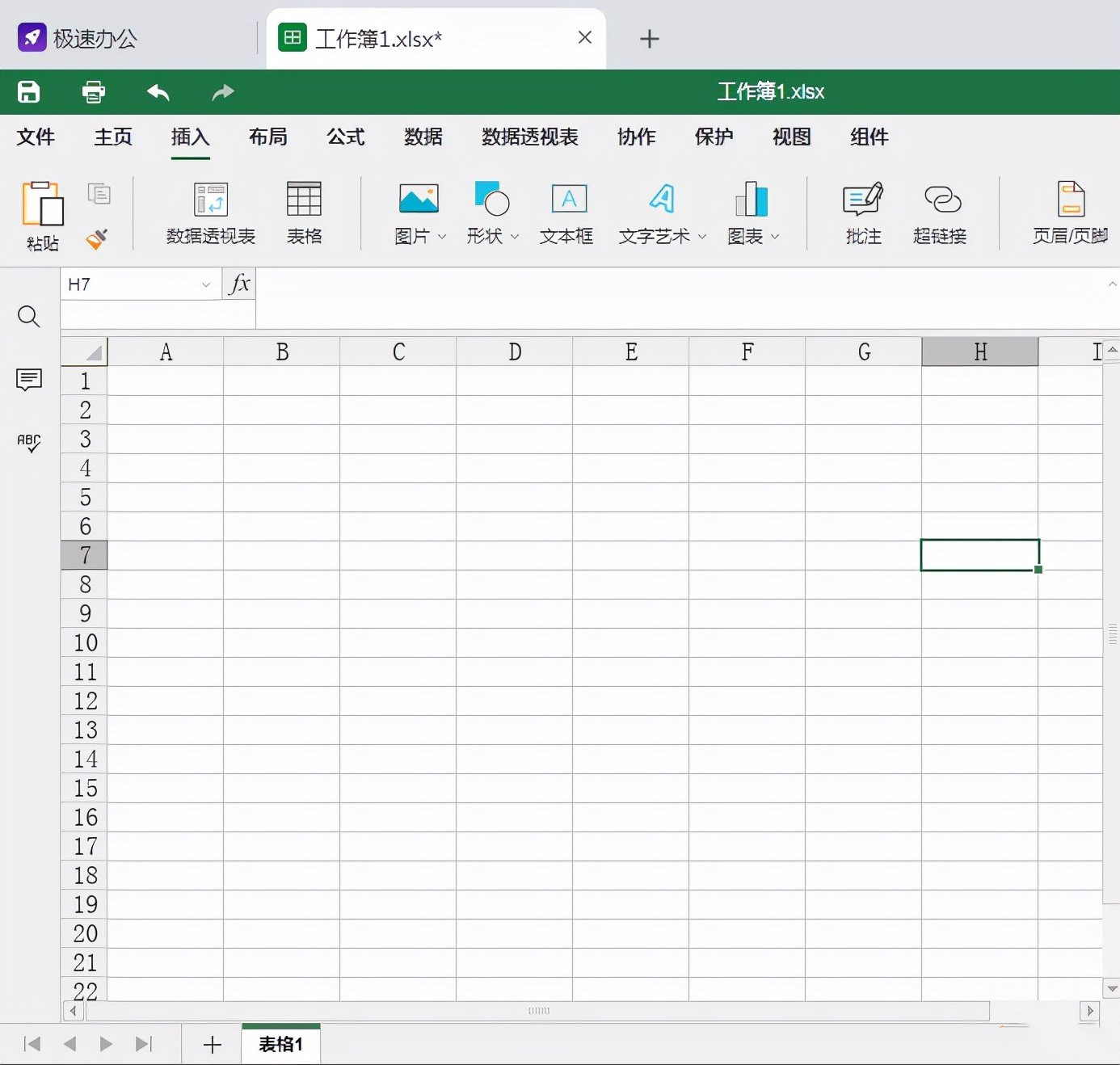Close the 工作簿1.xlsx tab
Viewport: 1120px width, 1065px height.
585,37
